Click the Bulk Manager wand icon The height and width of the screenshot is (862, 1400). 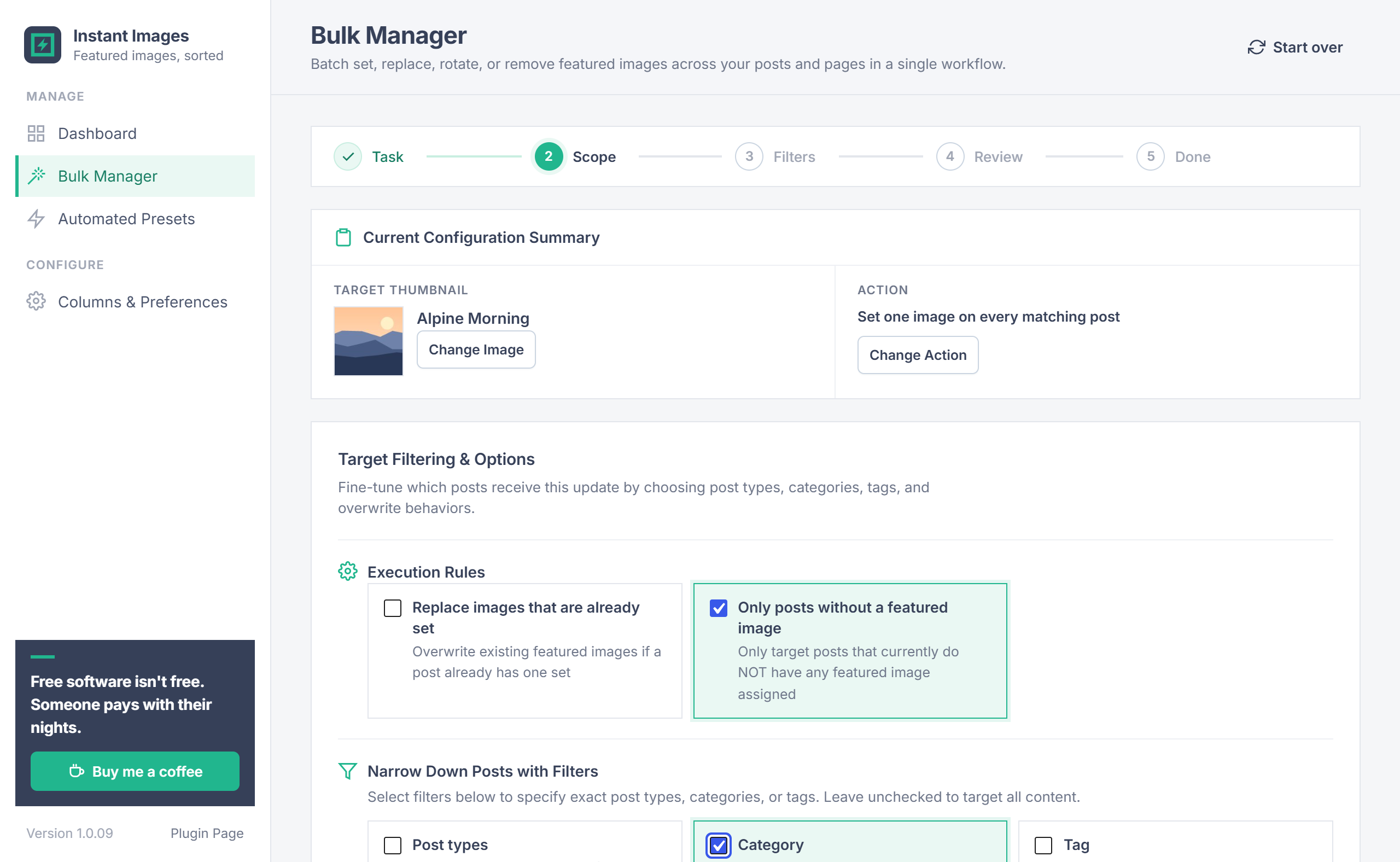36,176
